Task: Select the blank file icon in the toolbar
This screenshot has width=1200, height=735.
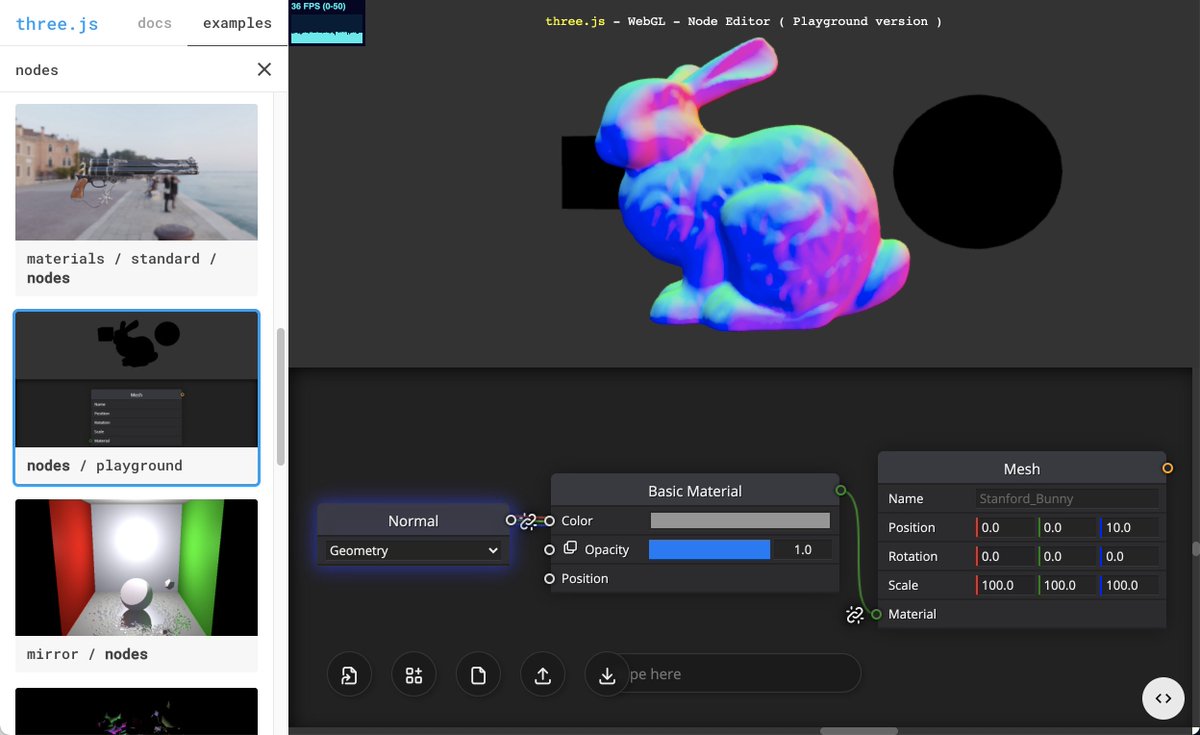Action: tap(478, 674)
